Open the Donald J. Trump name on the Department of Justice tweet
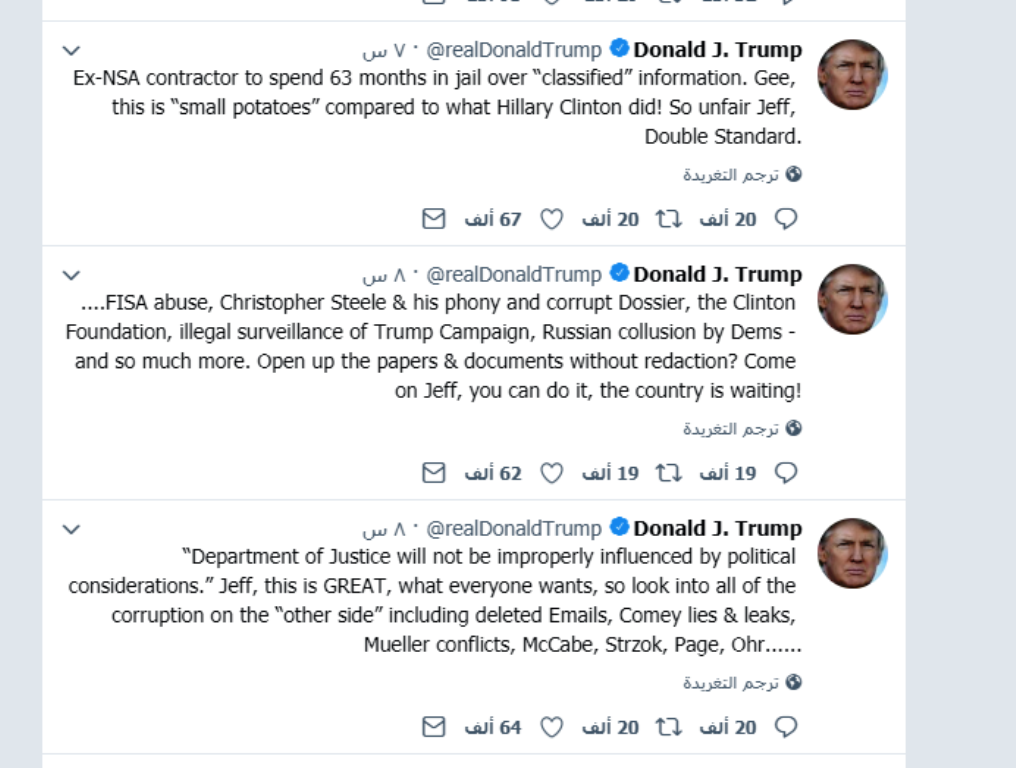The height and width of the screenshot is (768, 1016). pos(718,528)
